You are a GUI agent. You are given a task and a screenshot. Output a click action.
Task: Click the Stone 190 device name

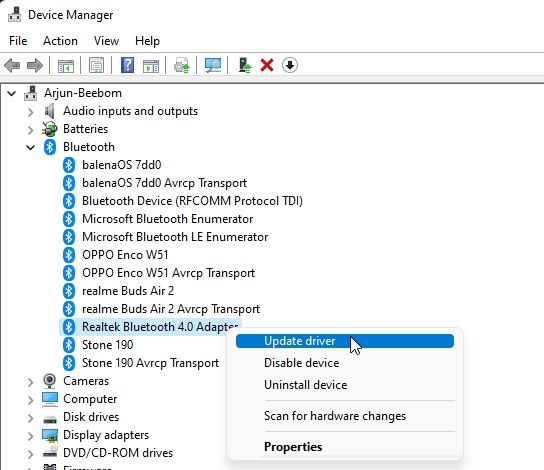pyautogui.click(x=108, y=345)
